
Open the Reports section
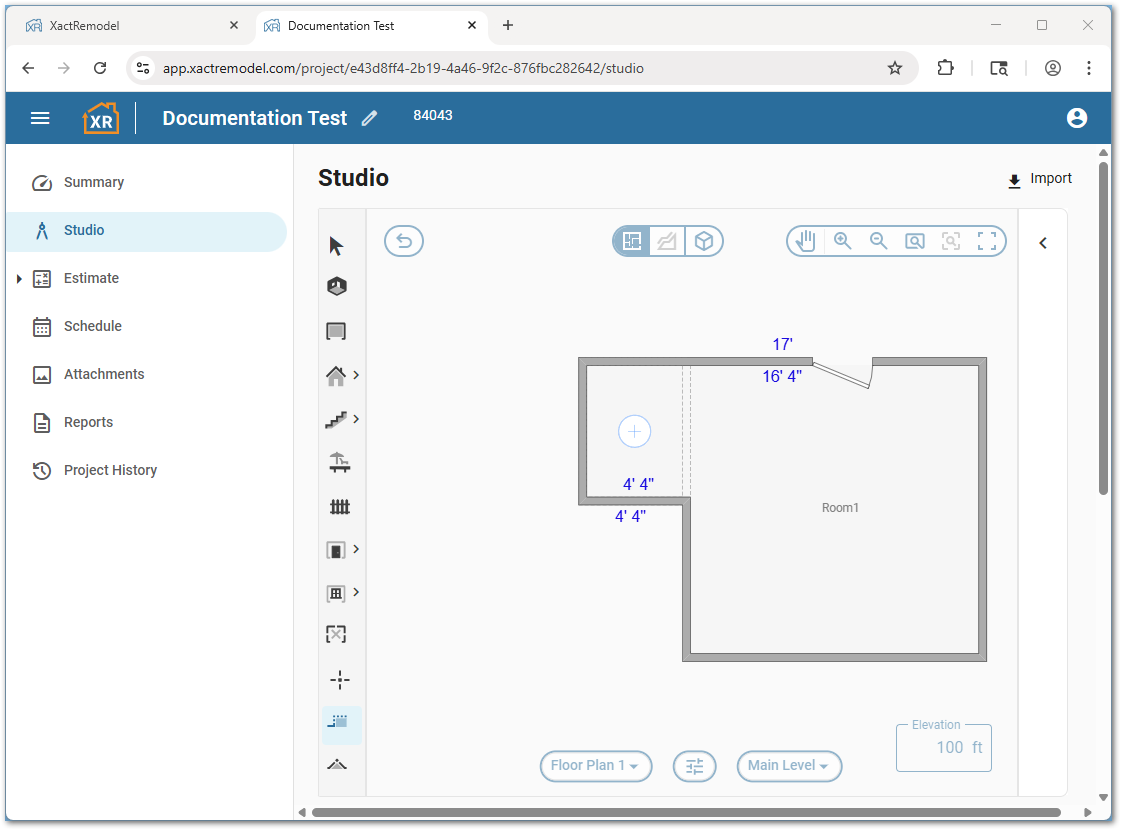tap(88, 422)
